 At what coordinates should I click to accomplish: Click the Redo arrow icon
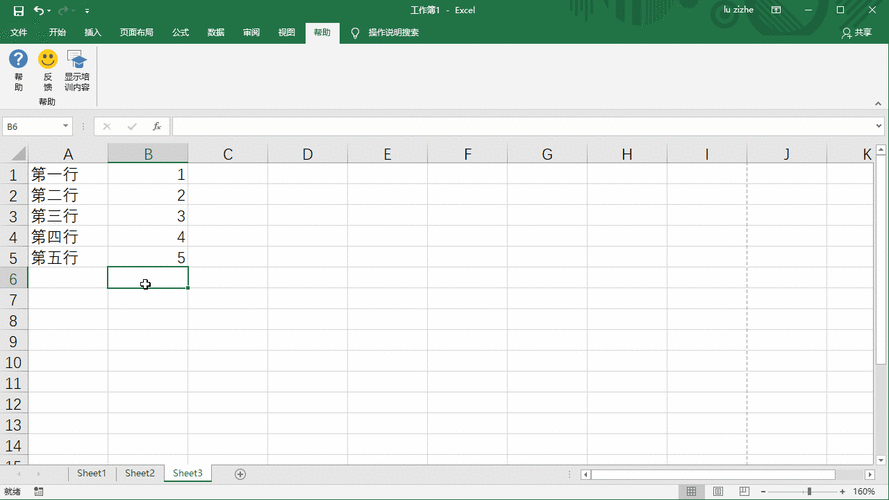[63, 10]
